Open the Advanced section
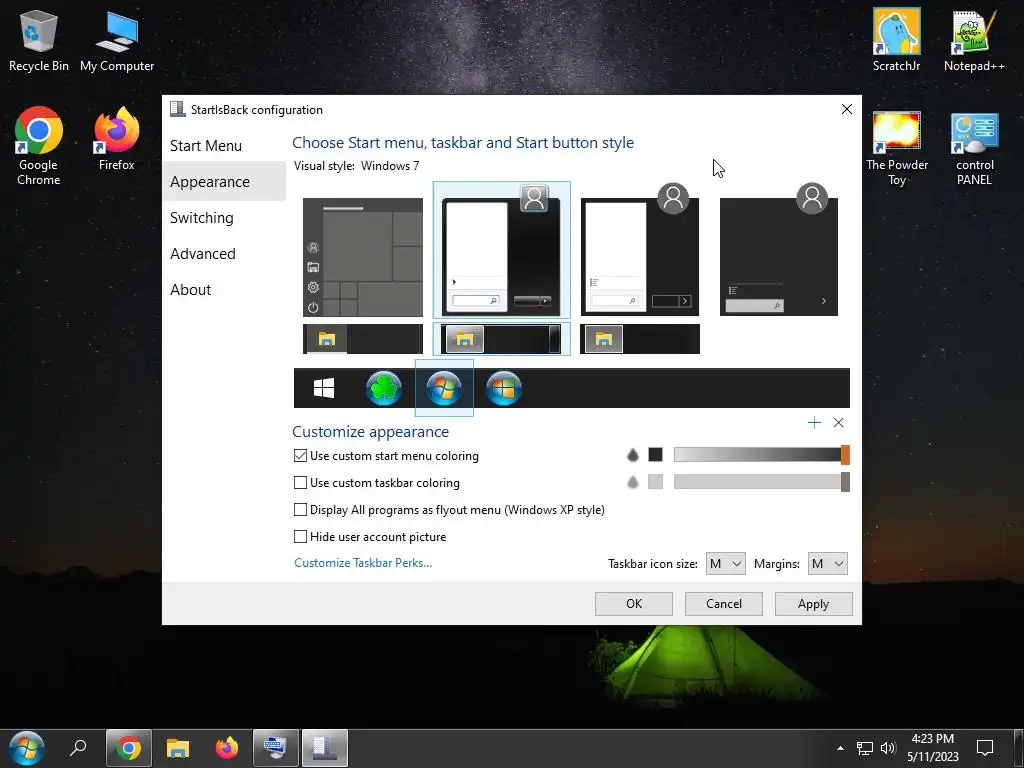 click(224, 253)
